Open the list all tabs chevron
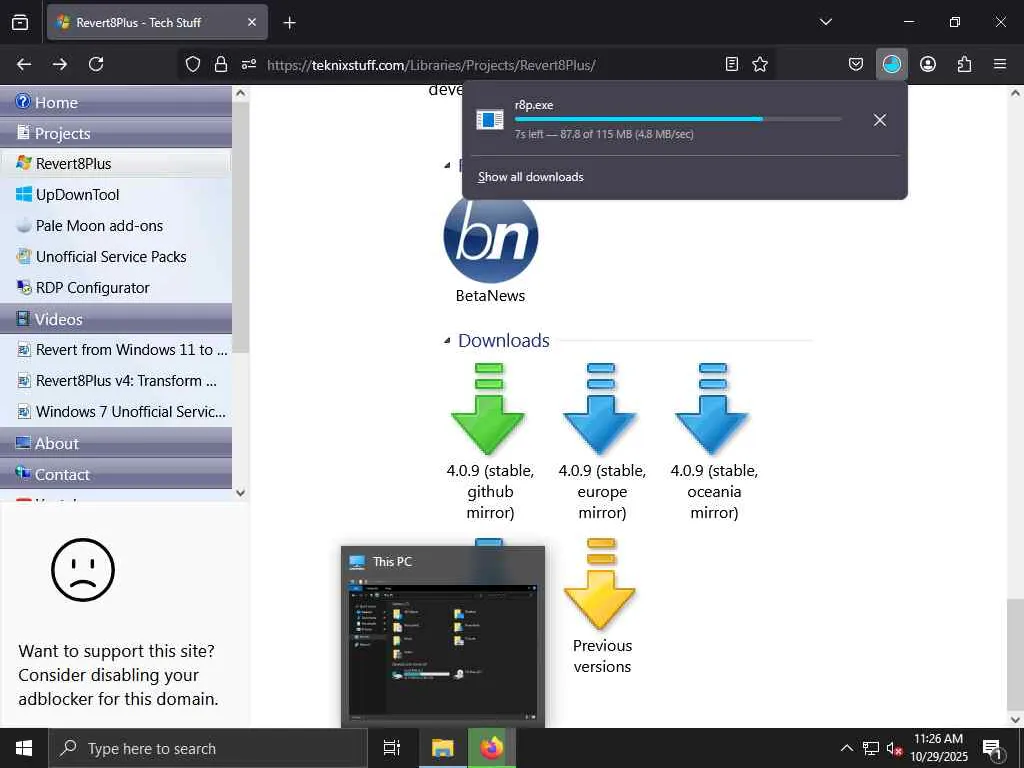 825,22
